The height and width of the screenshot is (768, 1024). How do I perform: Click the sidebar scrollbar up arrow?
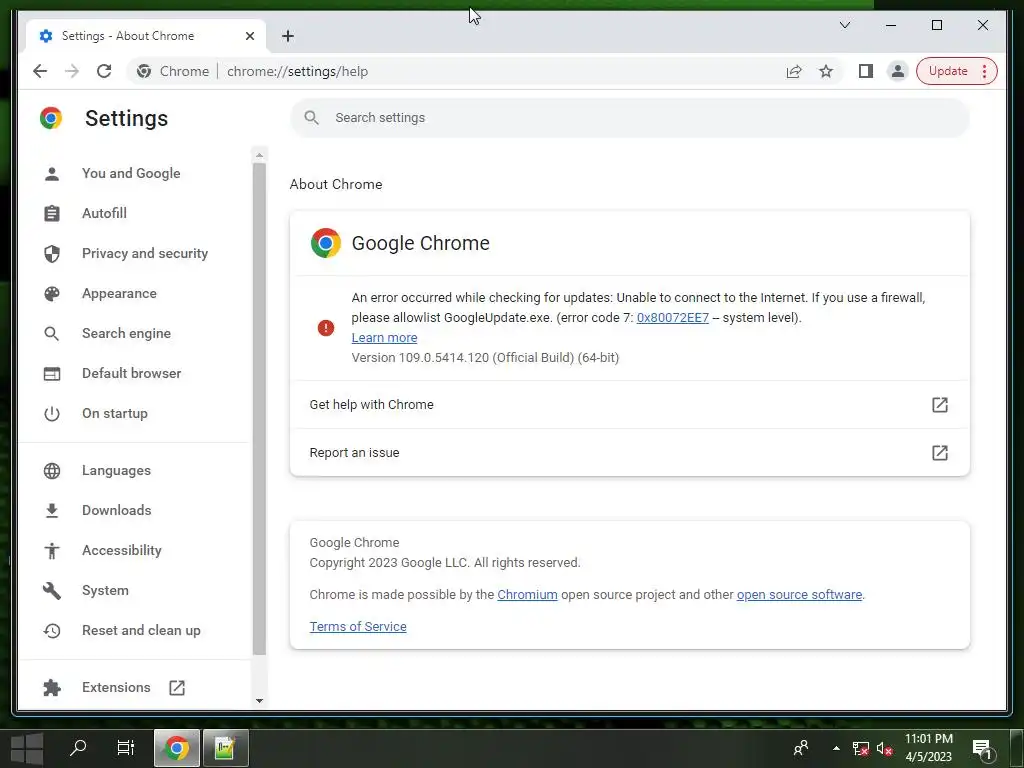click(259, 155)
